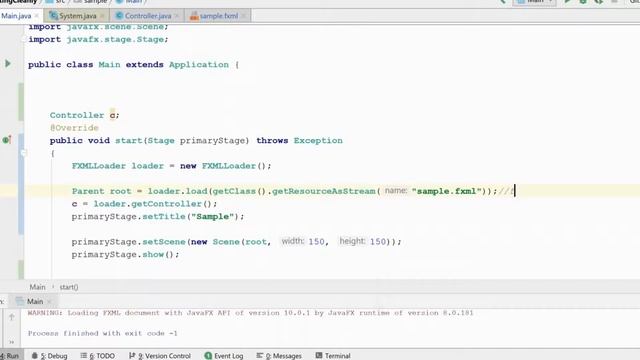Click the "sample.fxml" string in the code

(x=447, y=191)
